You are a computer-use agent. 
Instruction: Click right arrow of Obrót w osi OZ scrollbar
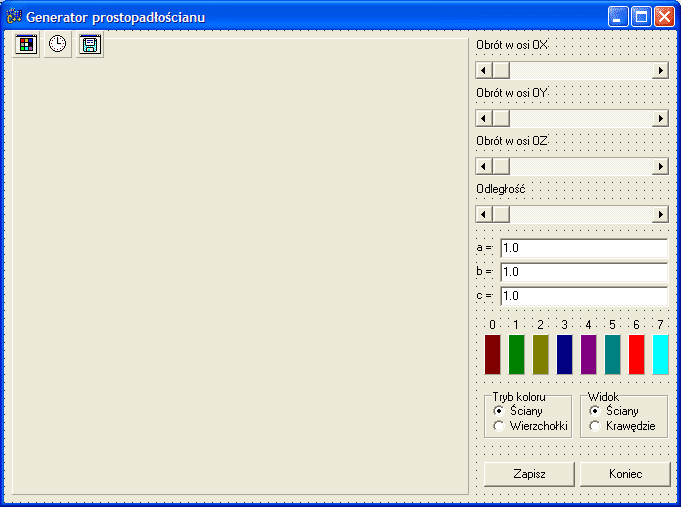[x=659, y=166]
